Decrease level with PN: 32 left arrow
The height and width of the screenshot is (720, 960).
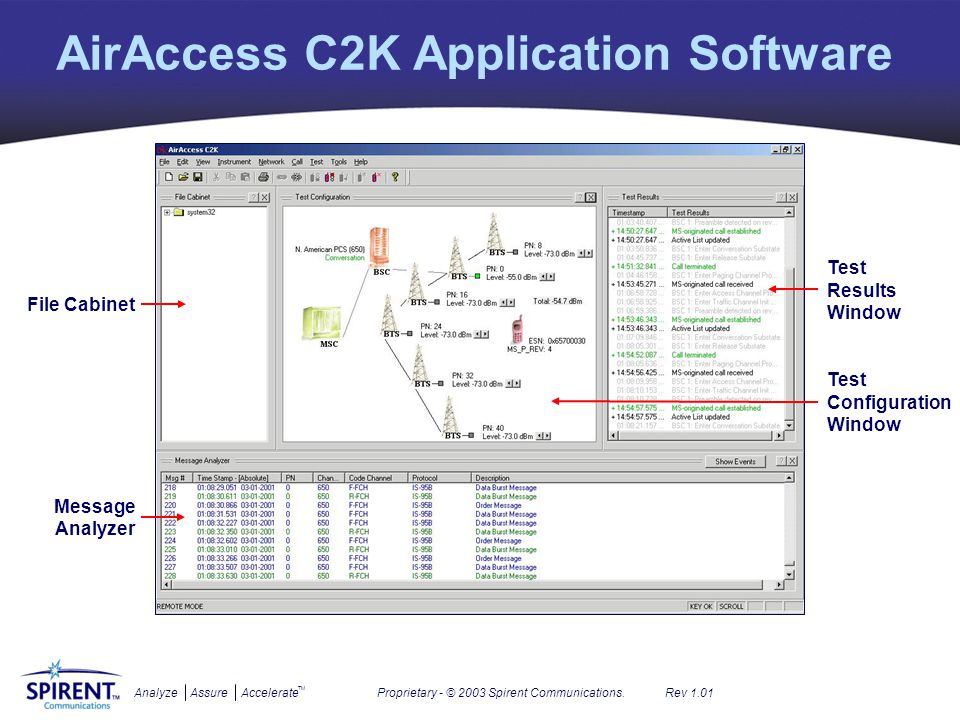click(x=509, y=384)
